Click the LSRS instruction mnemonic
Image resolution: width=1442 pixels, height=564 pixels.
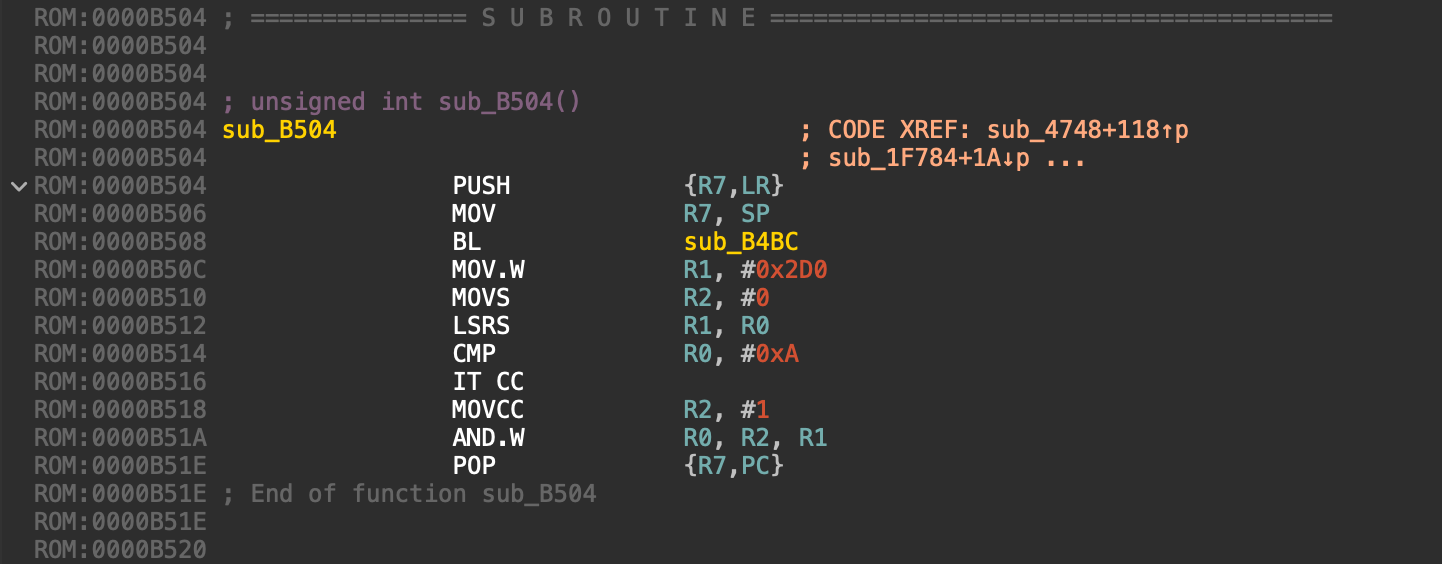pos(481,326)
